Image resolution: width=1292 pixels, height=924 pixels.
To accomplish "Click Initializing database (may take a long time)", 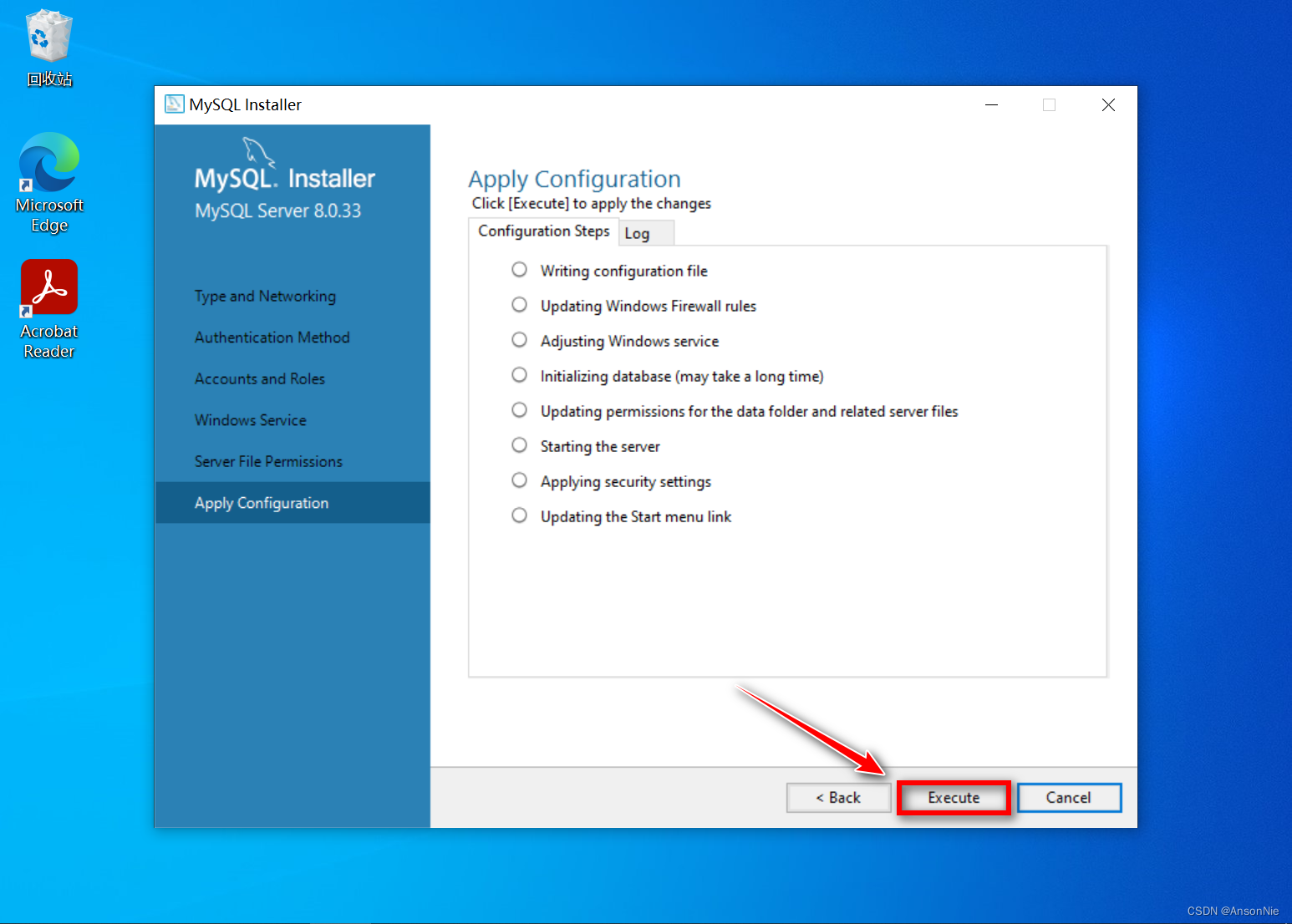I will point(682,377).
